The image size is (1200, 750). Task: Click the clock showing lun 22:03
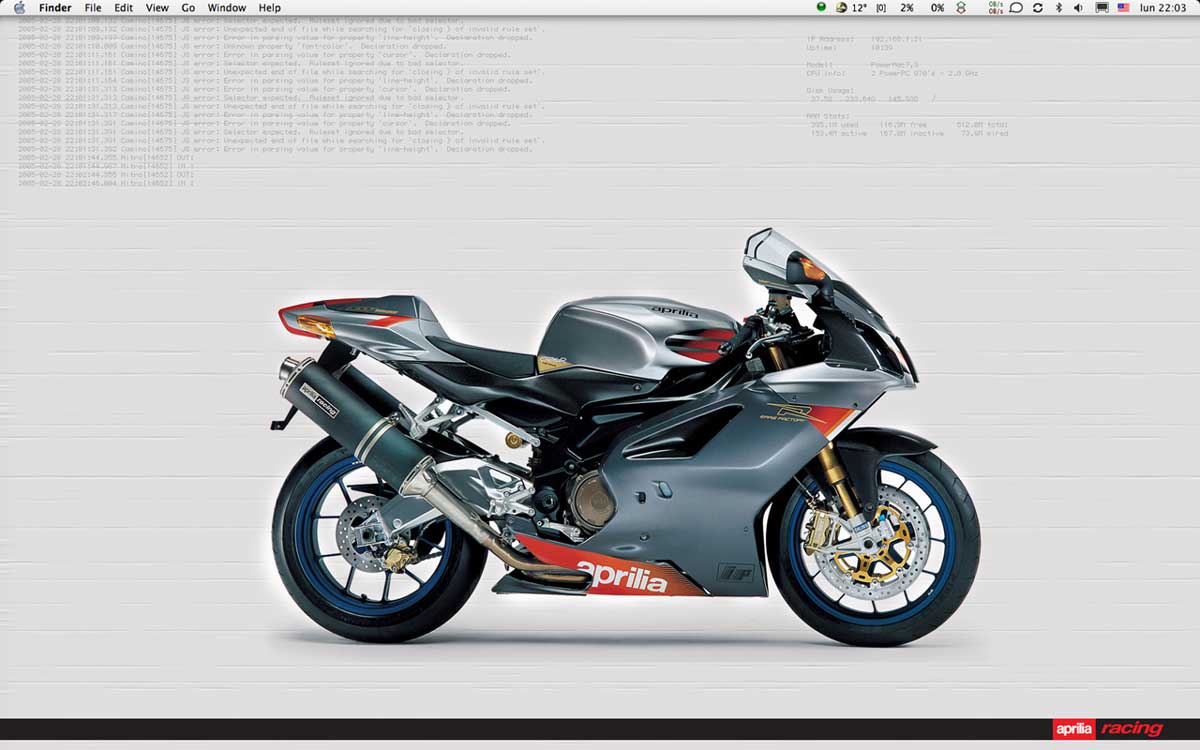pos(1162,7)
